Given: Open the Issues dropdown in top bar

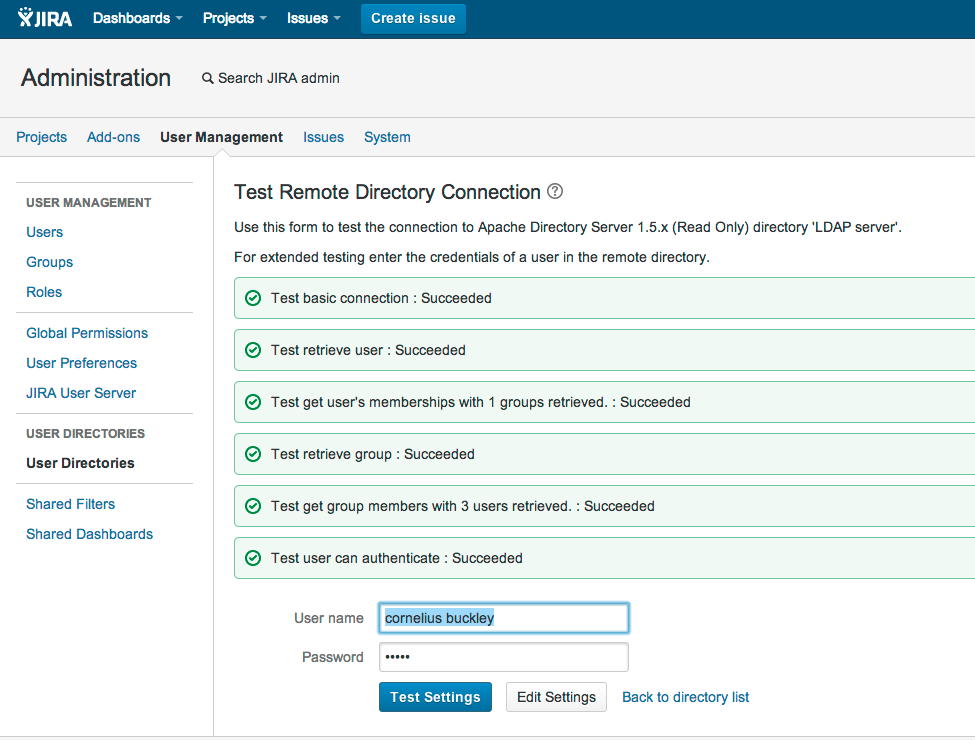Looking at the screenshot, I should 313,18.
